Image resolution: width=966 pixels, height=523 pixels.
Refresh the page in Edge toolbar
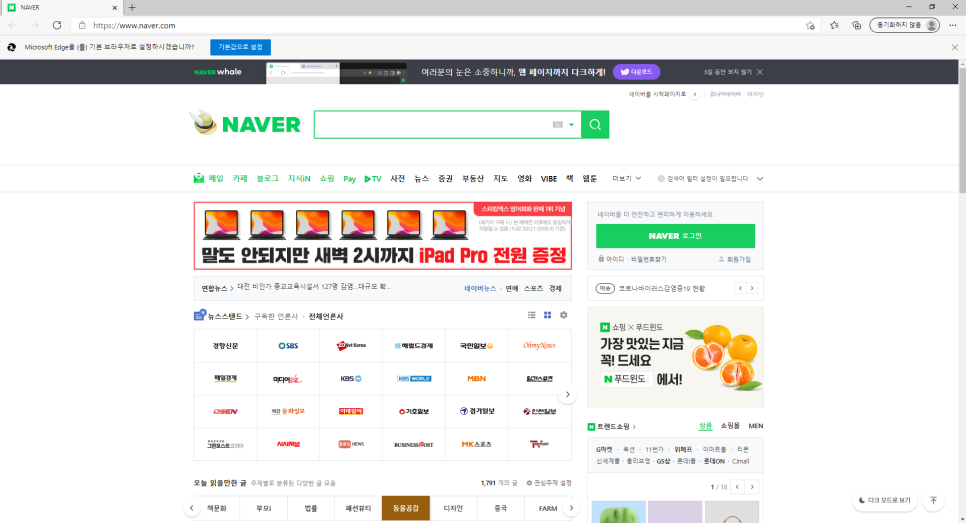[x=57, y=25]
